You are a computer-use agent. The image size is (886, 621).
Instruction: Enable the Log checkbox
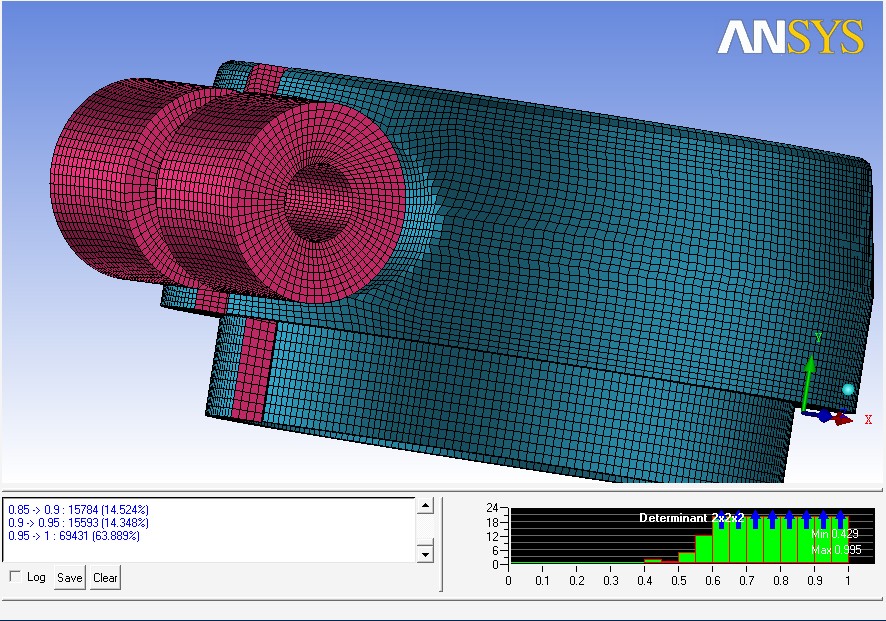[x=14, y=577]
